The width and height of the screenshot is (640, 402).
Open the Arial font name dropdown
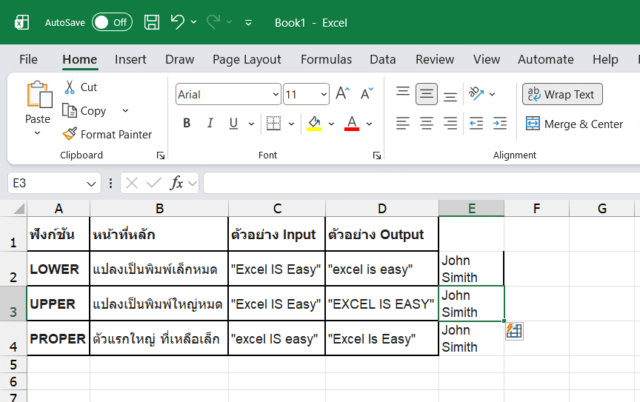coord(276,95)
